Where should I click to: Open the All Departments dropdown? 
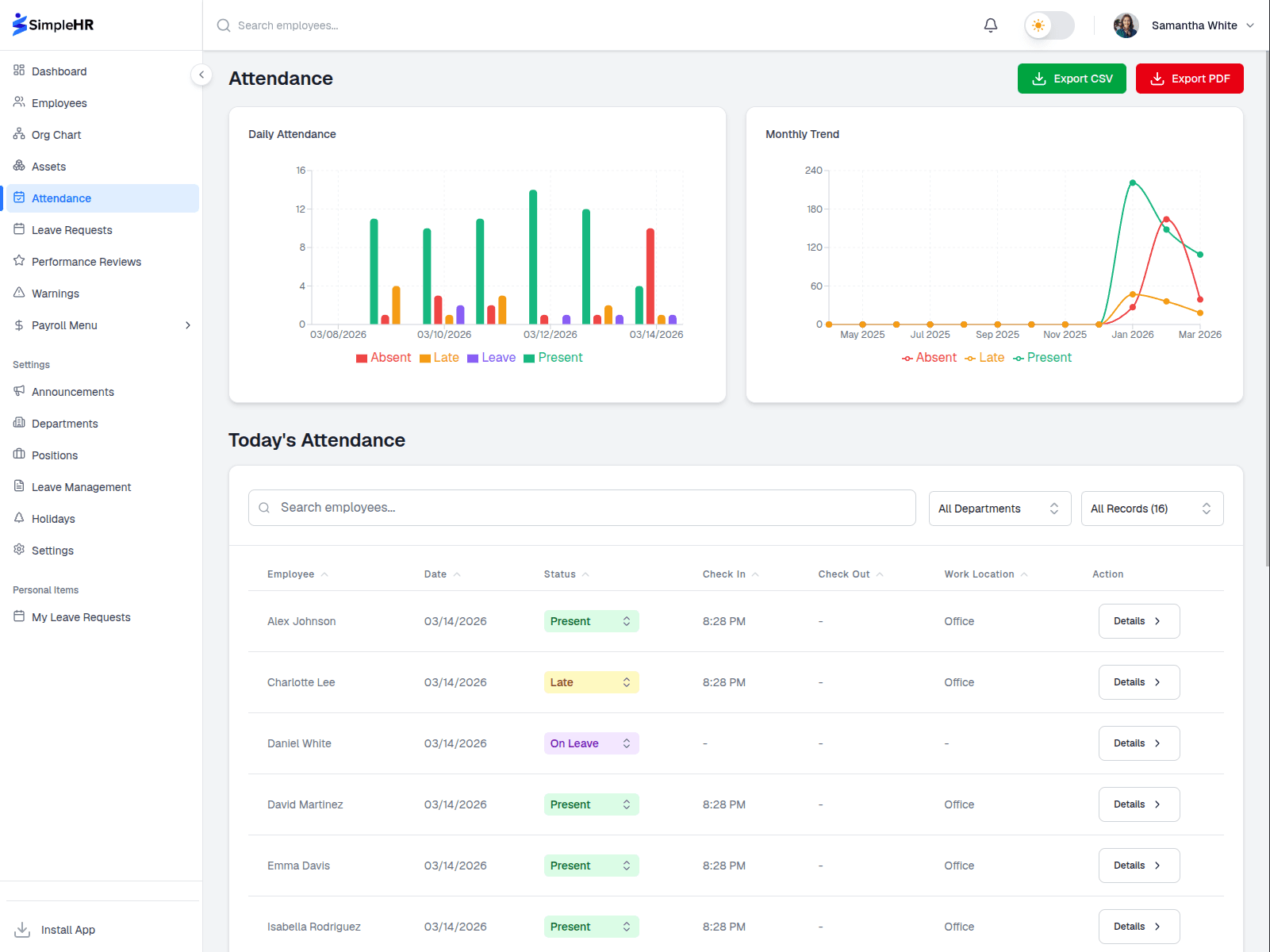point(999,508)
